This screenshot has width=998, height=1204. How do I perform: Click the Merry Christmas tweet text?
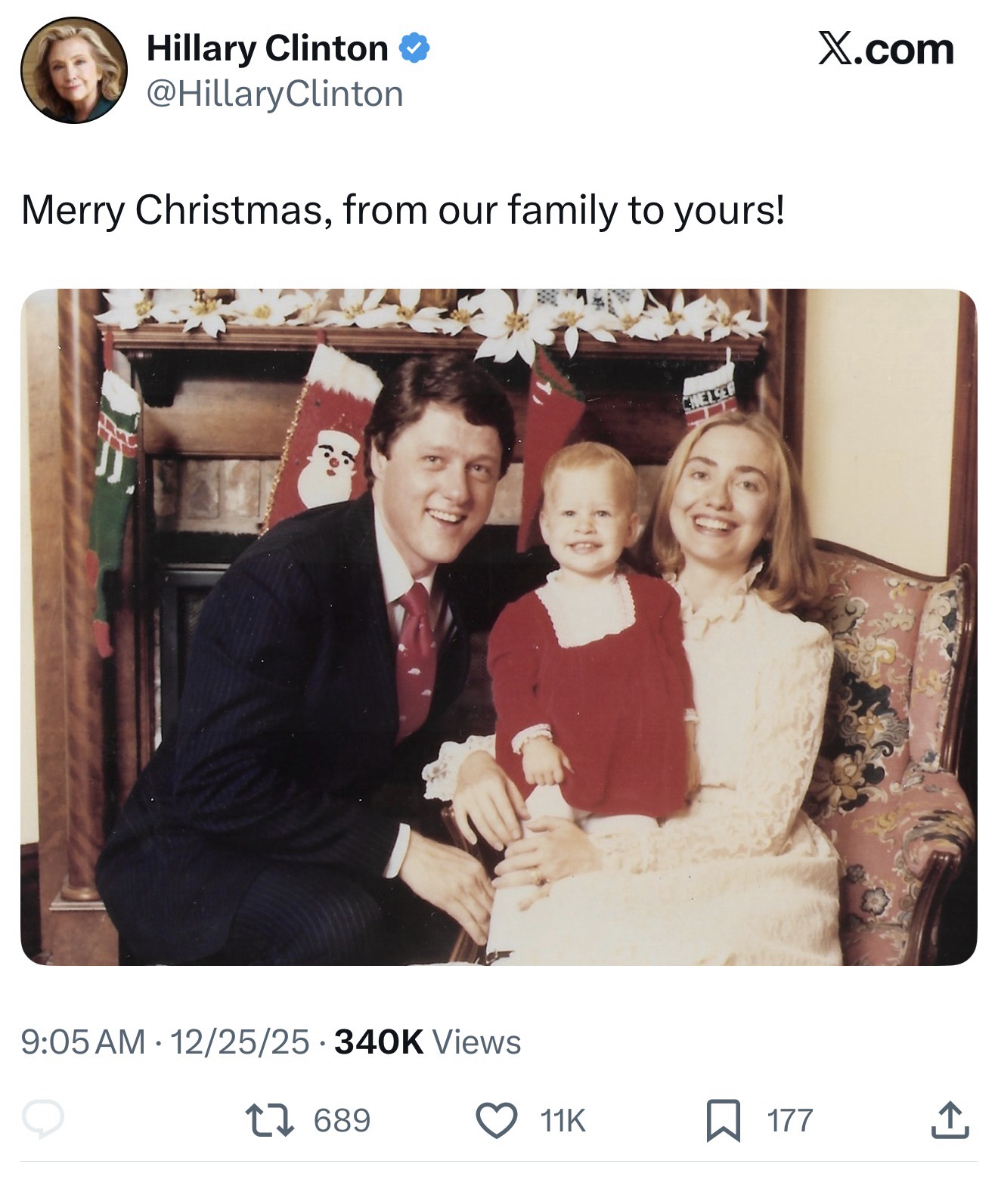[x=403, y=210]
